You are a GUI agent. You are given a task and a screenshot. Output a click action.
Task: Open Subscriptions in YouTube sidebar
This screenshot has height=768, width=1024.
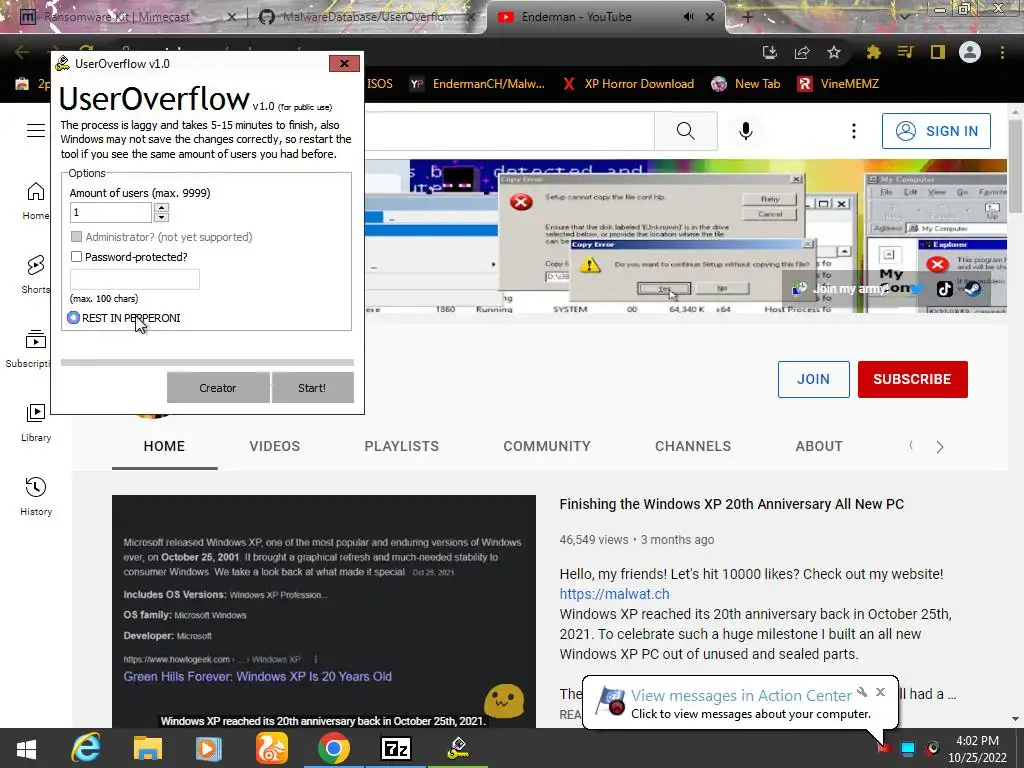click(27, 349)
